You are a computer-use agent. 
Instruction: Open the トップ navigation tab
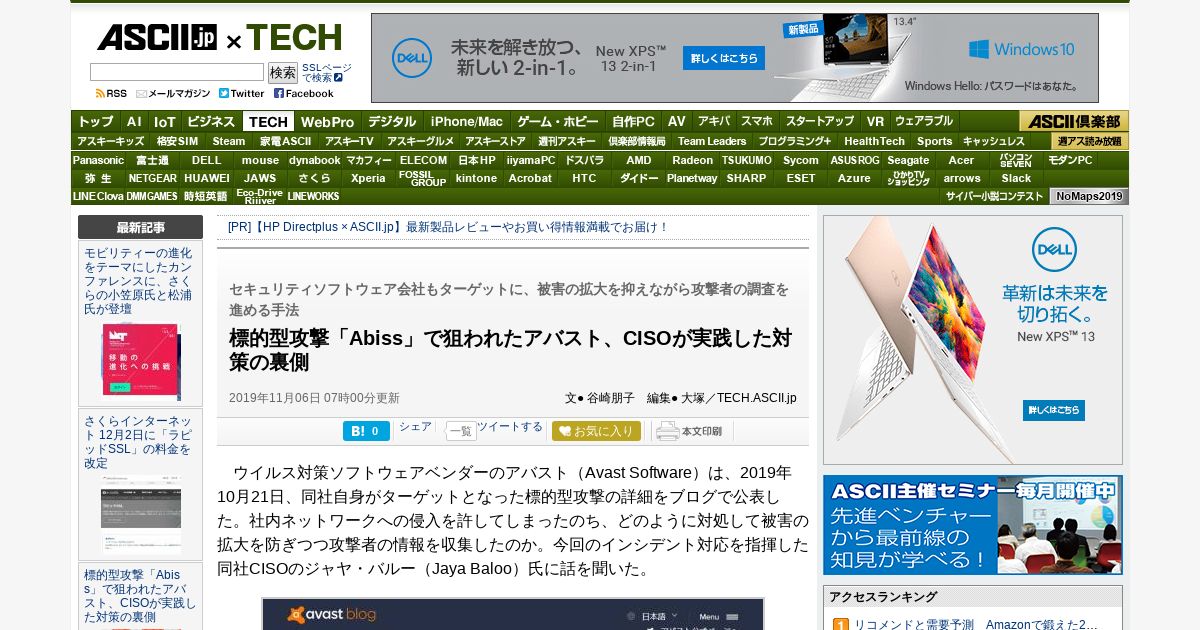point(96,121)
